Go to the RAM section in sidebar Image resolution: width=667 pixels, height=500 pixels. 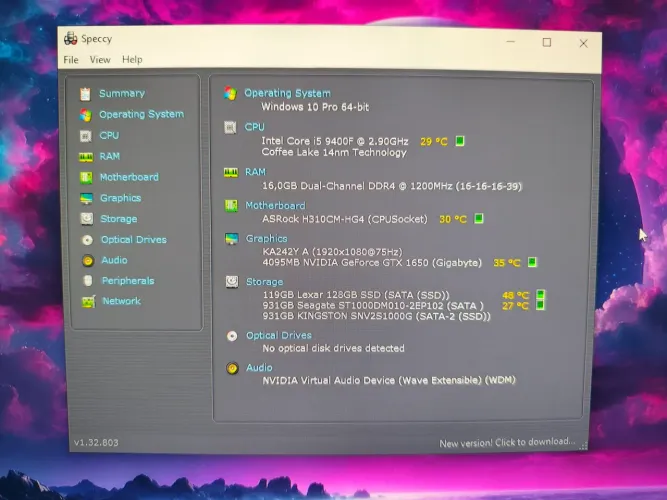point(110,157)
